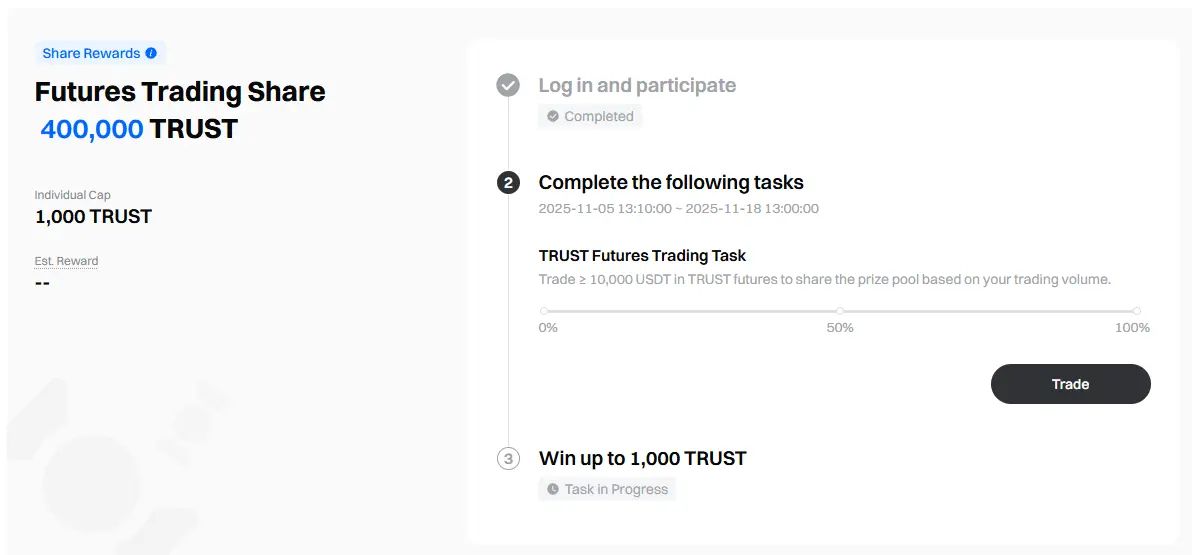
Task: Click the Win up to 1,000 TRUST heading
Action: pos(642,459)
